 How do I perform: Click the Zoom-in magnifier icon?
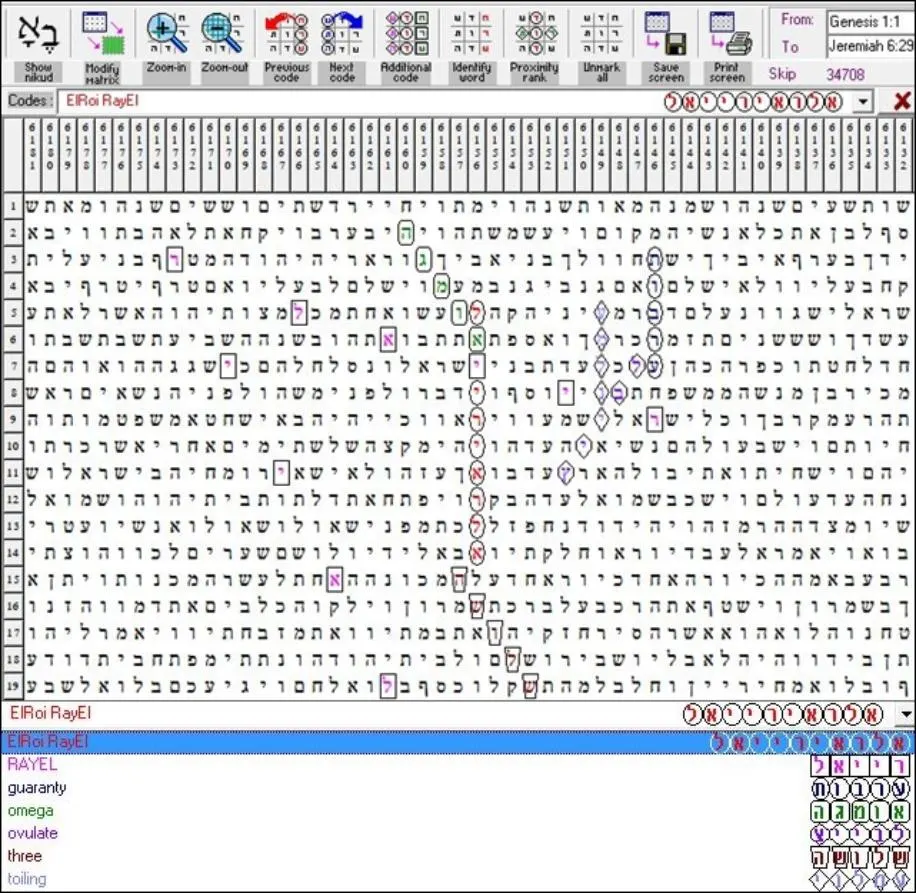click(x=166, y=33)
